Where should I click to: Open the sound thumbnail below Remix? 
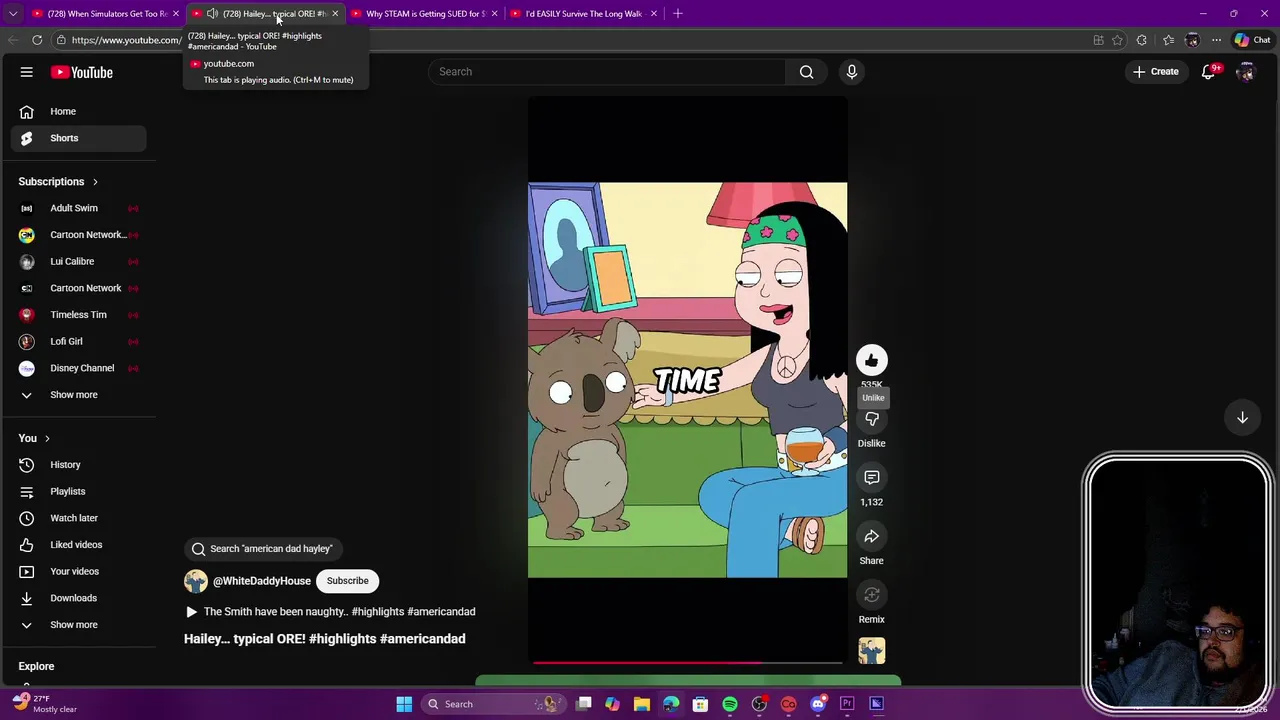[x=871, y=651]
